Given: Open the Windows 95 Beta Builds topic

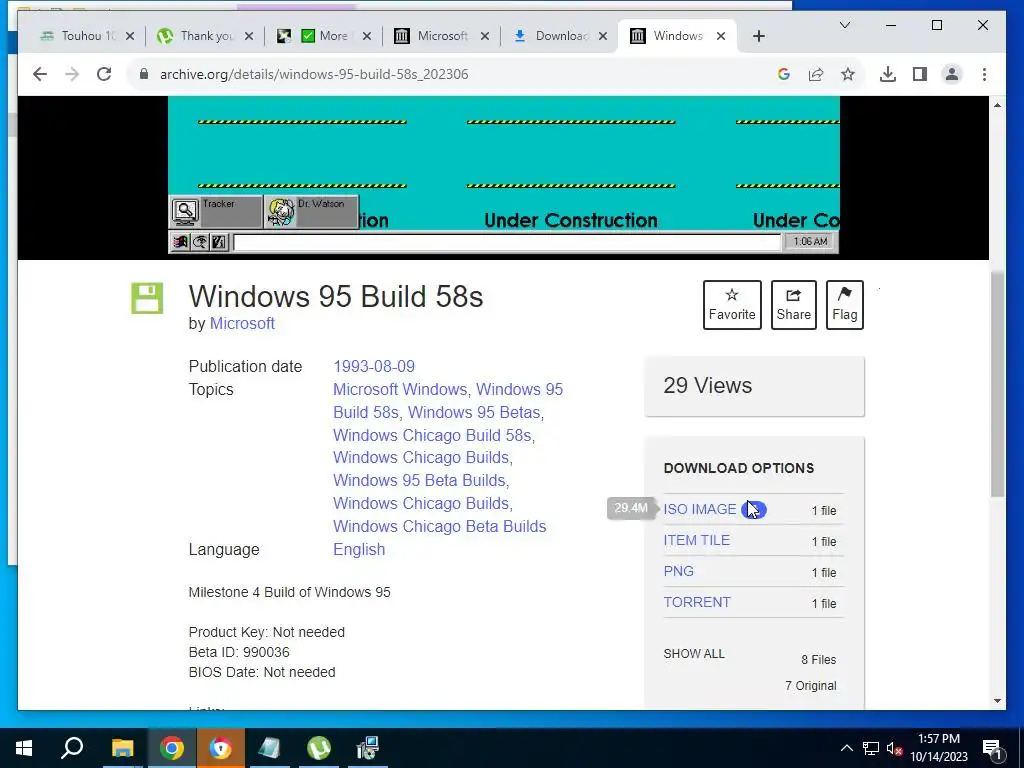Looking at the screenshot, I should click(x=419, y=481).
